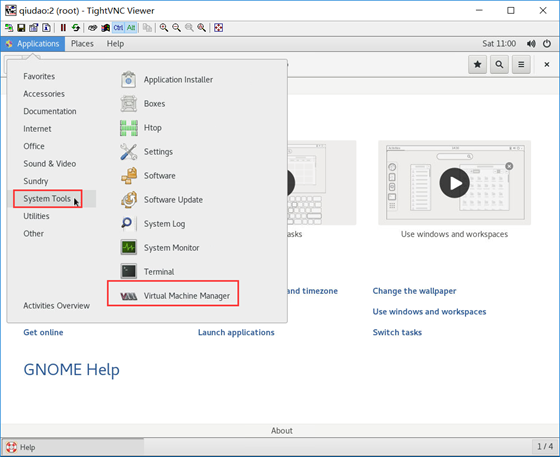Screen dimensions: 560x457
Task: Click the Zoom Out magnifier icon
Action: tap(176, 28)
